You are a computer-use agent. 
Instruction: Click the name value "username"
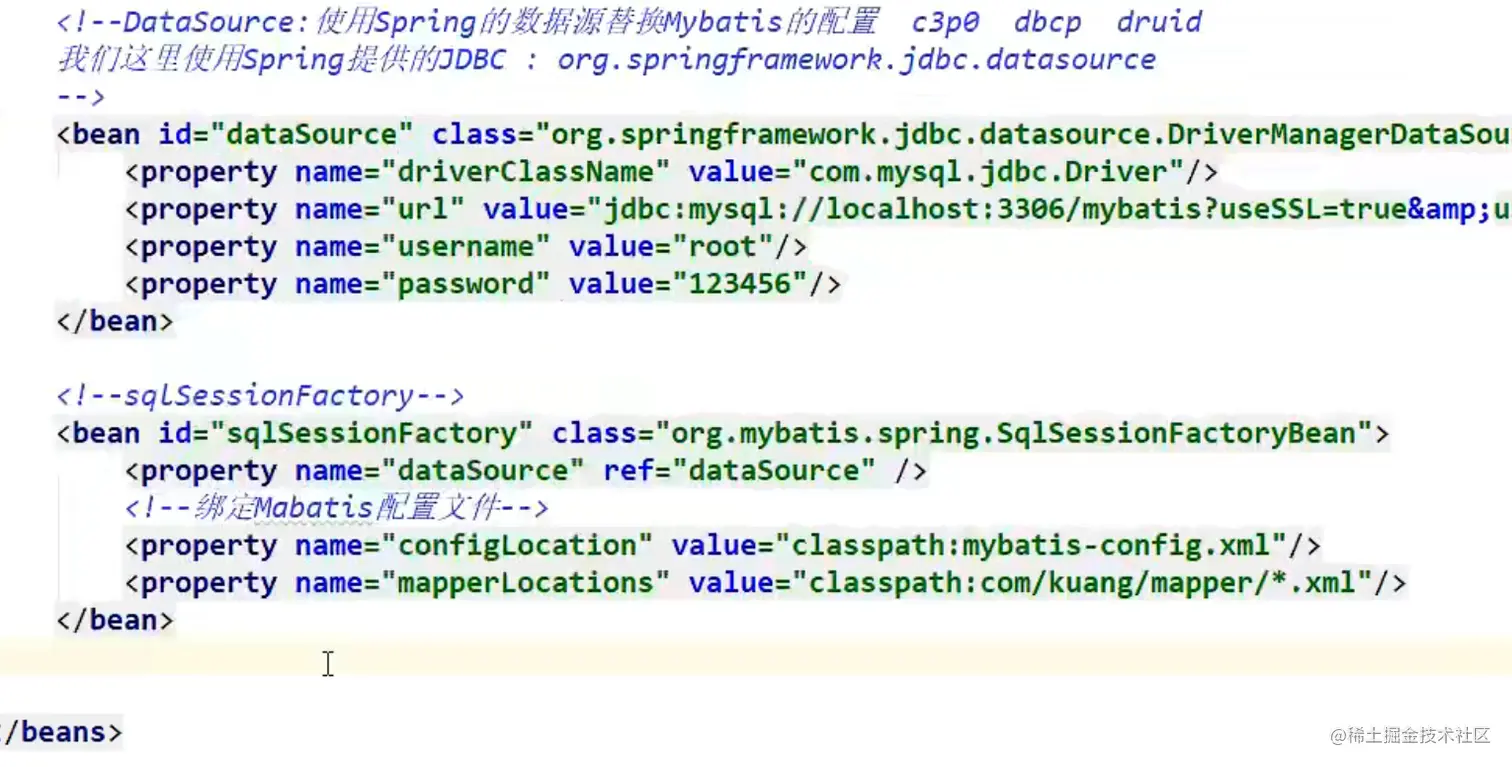click(x=466, y=247)
